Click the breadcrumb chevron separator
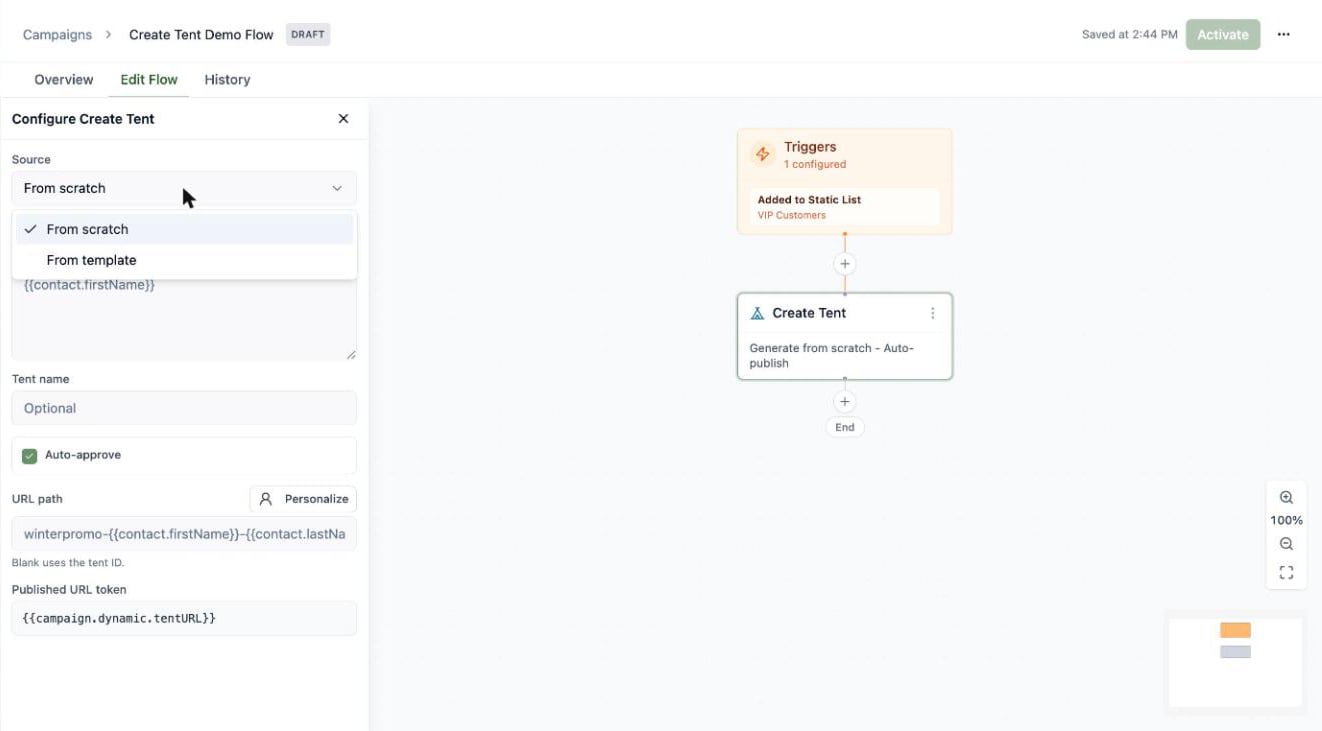The width and height of the screenshot is (1322, 731). click(x=108, y=34)
